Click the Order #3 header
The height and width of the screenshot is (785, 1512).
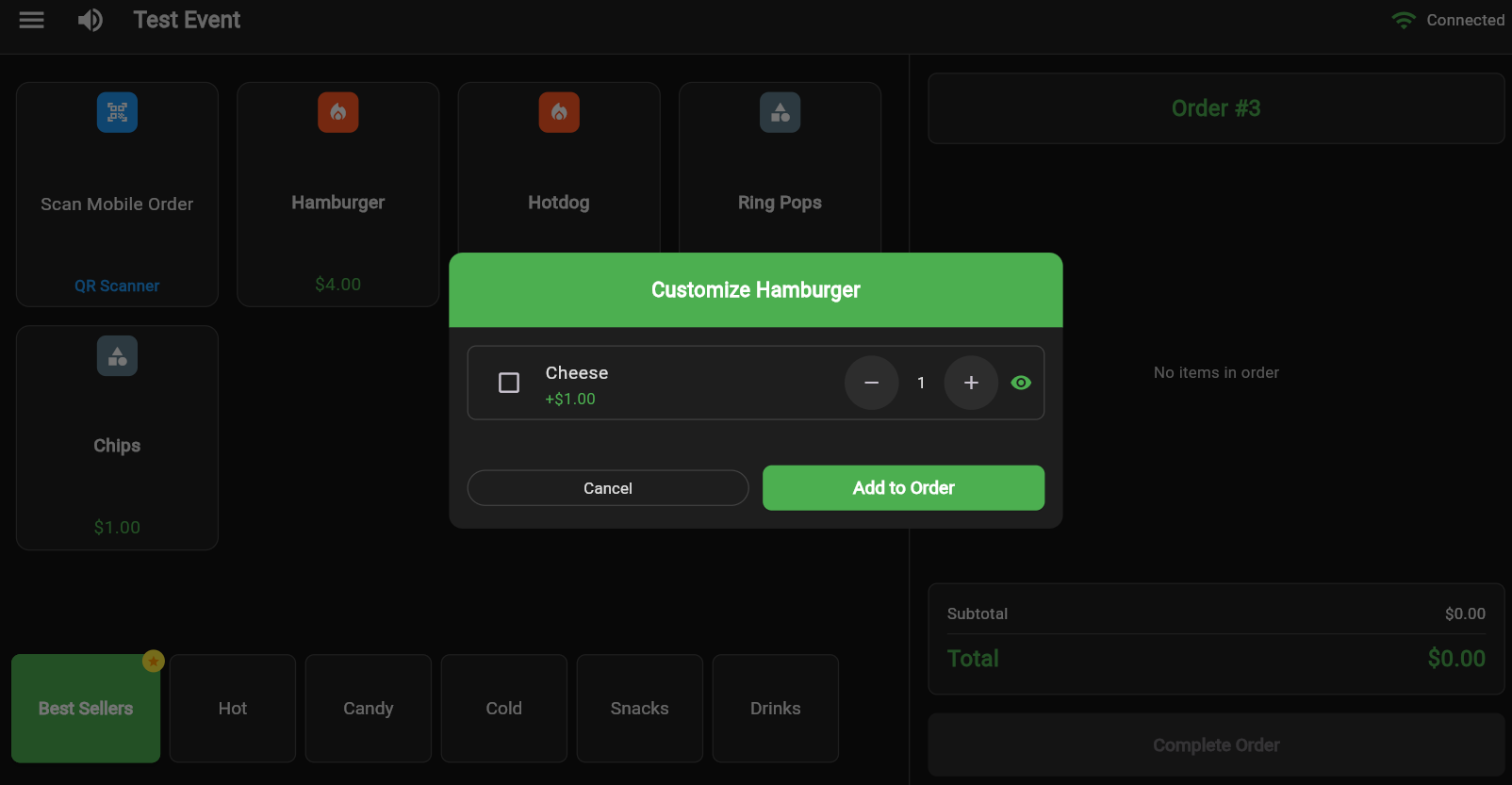click(x=1216, y=108)
